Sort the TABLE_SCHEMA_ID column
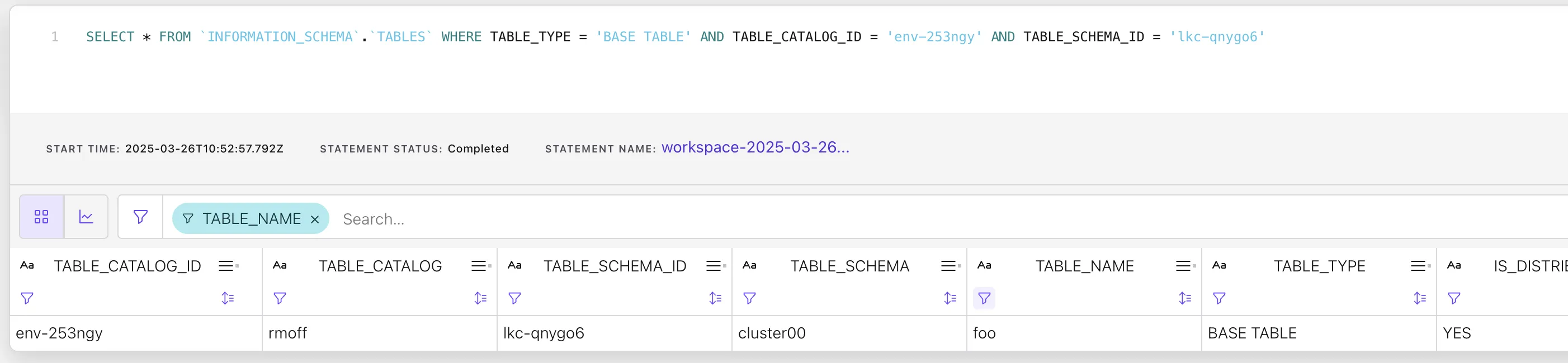Viewport: 1568px width, 363px height. 715,299
